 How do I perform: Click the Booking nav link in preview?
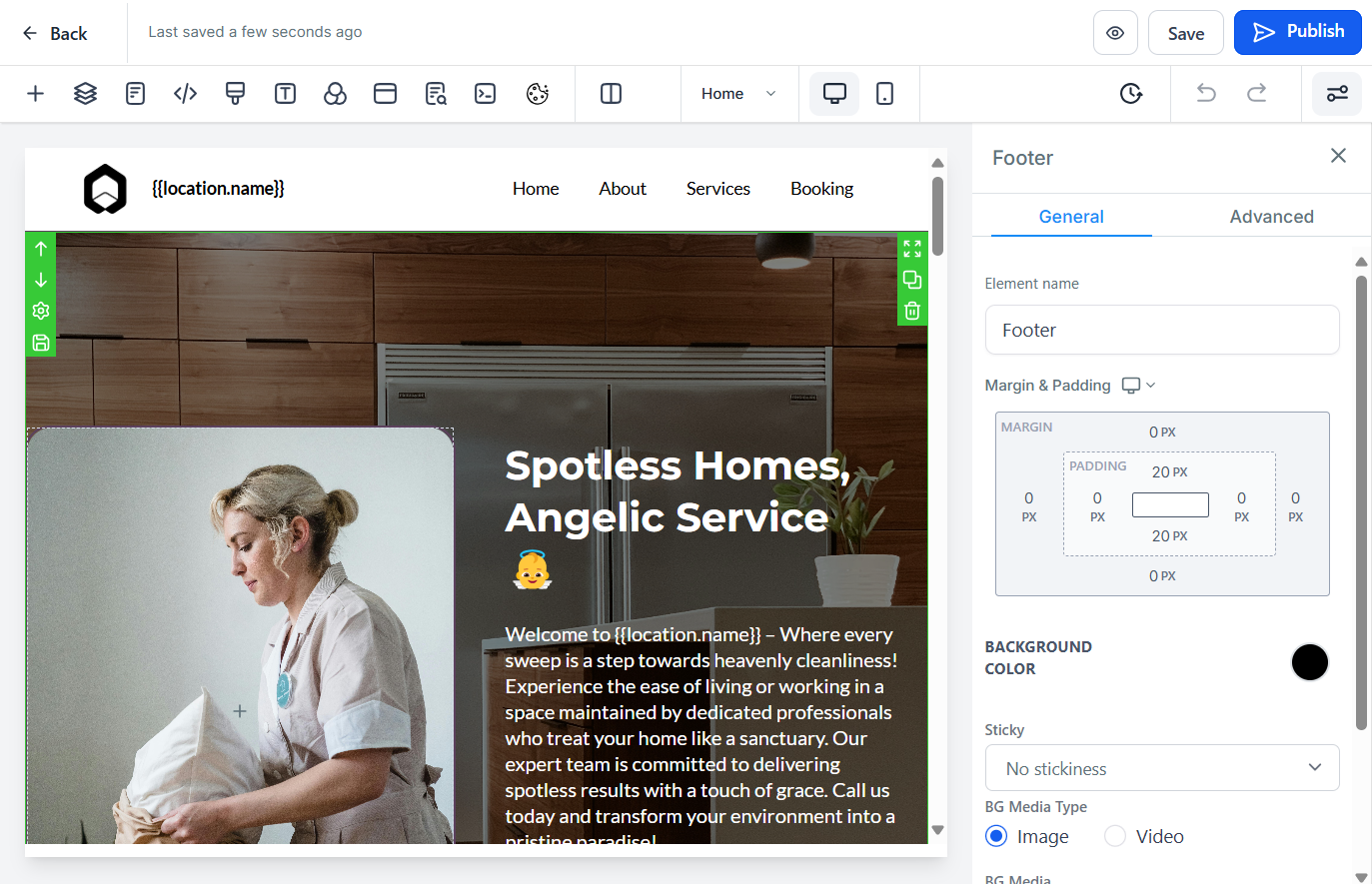pos(821,189)
